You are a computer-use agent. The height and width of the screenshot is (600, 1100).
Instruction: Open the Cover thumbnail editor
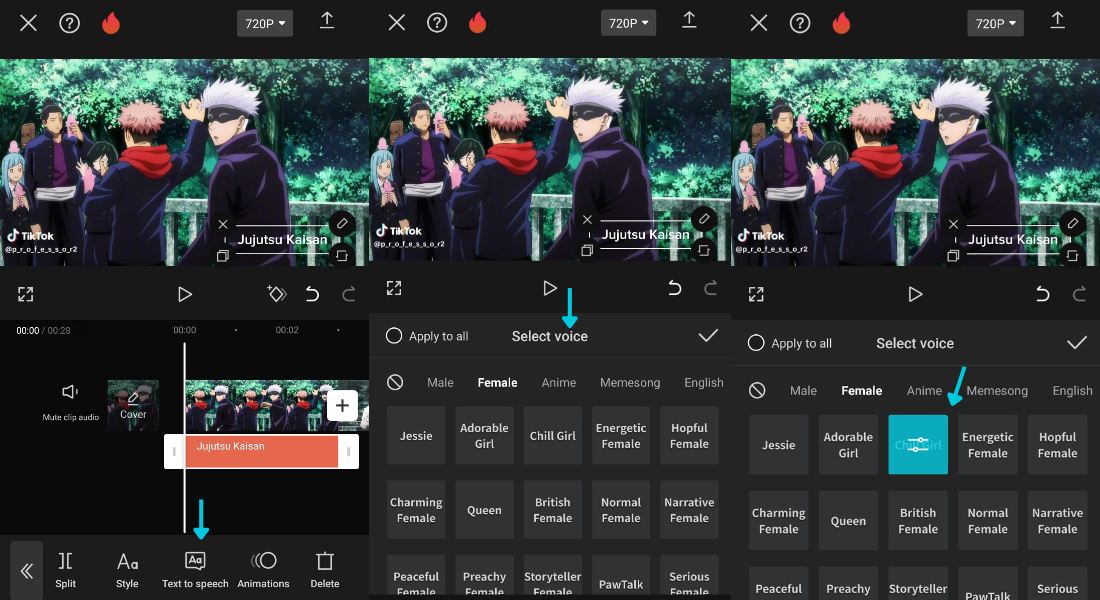[x=133, y=405]
